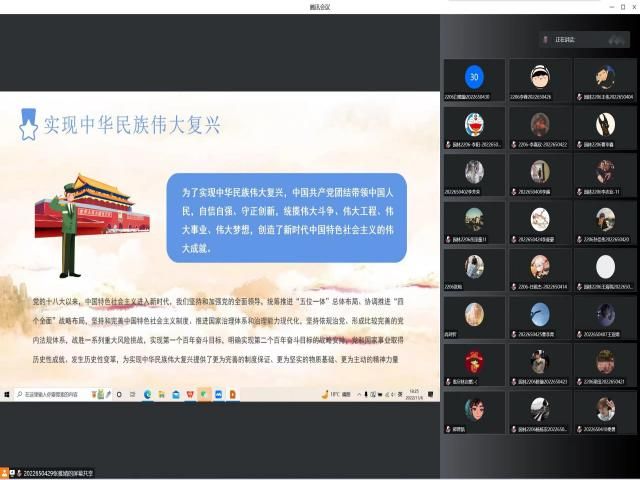
Task: Select the waving child photo avatar
Action: point(605,409)
